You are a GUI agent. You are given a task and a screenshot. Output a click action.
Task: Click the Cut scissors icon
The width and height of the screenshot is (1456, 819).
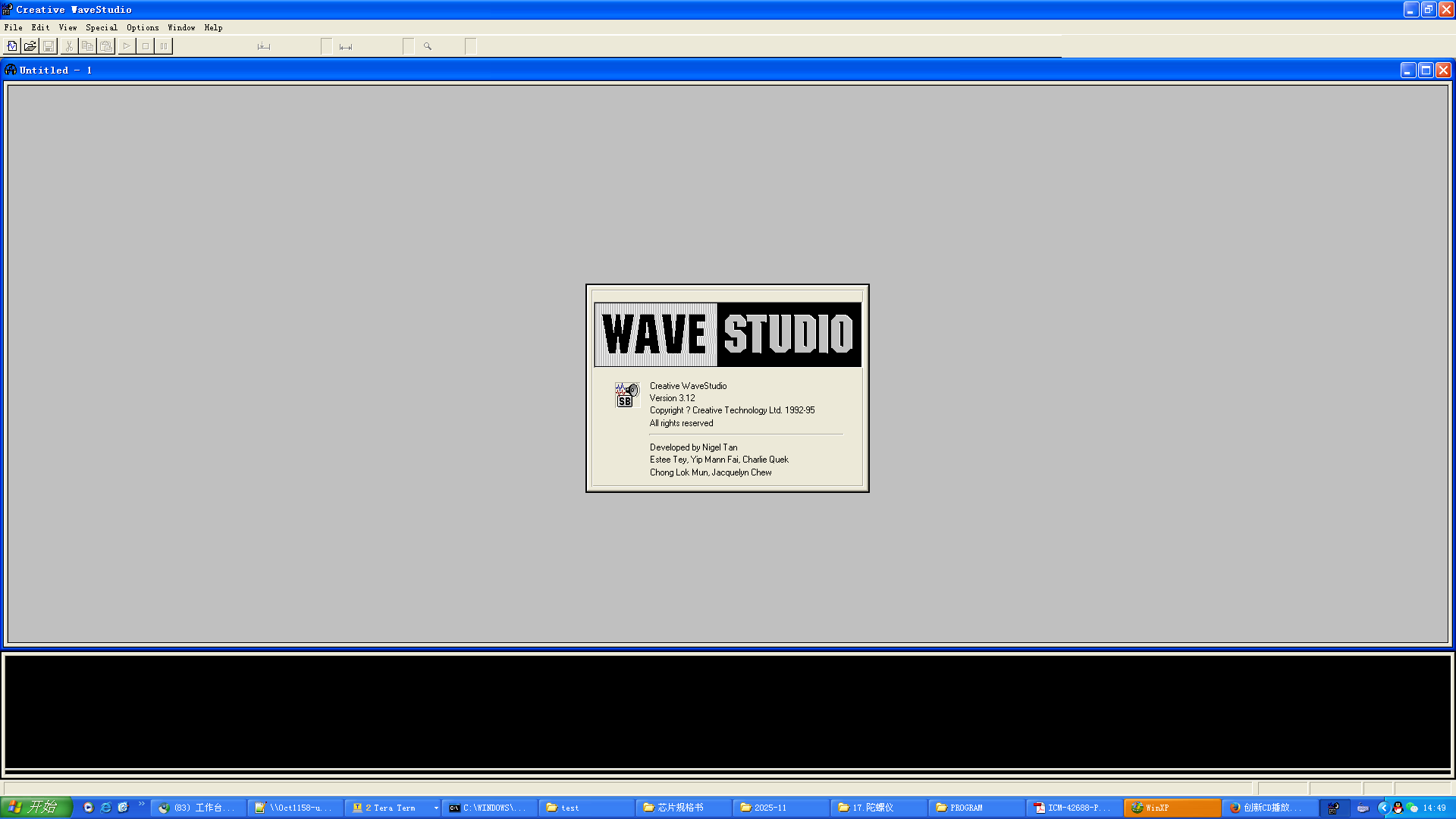69,46
